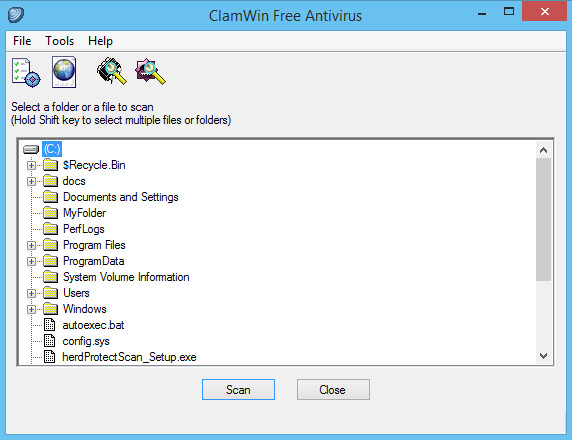Select the herdProtectScan_Setup.exe label
Viewport: 572px width, 440px height.
[x=130, y=357]
